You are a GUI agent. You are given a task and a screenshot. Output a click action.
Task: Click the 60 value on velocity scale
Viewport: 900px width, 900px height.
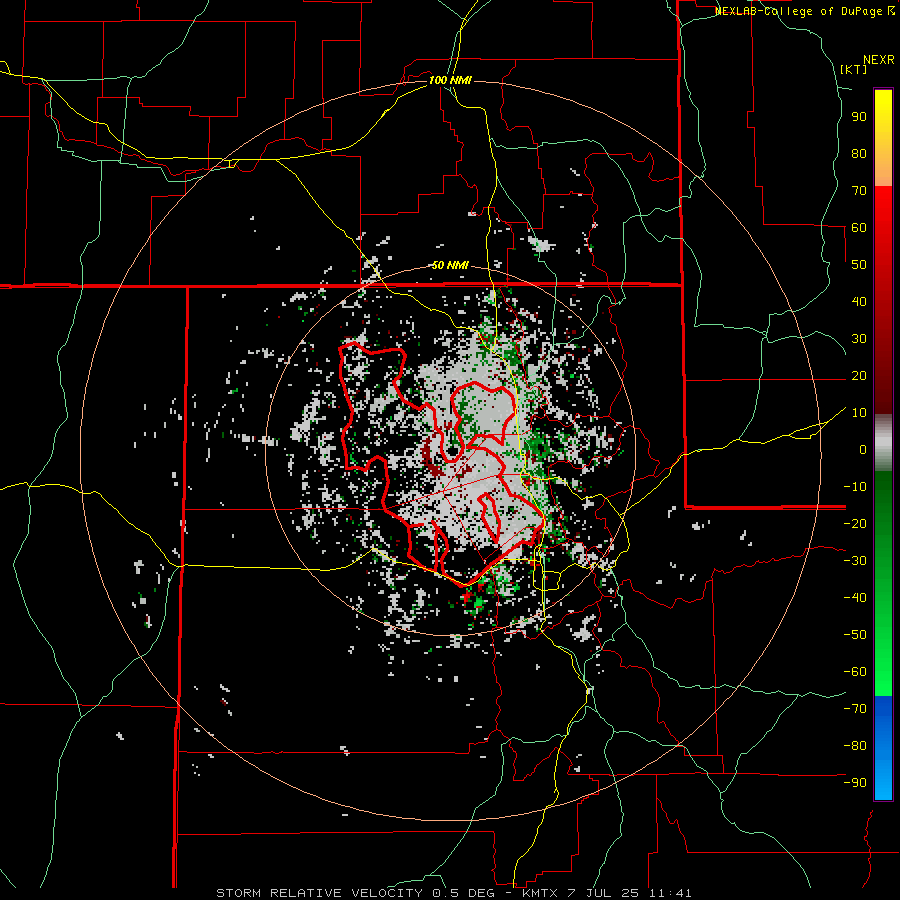point(859,228)
